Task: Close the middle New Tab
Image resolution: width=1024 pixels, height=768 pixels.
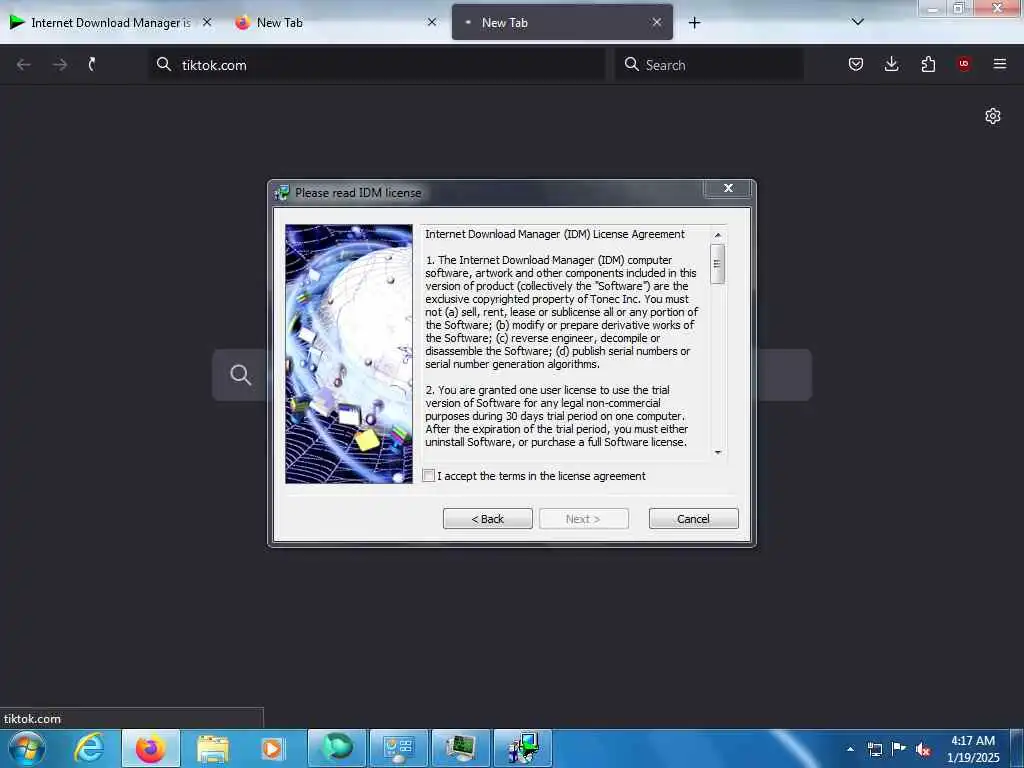Action: click(x=432, y=22)
